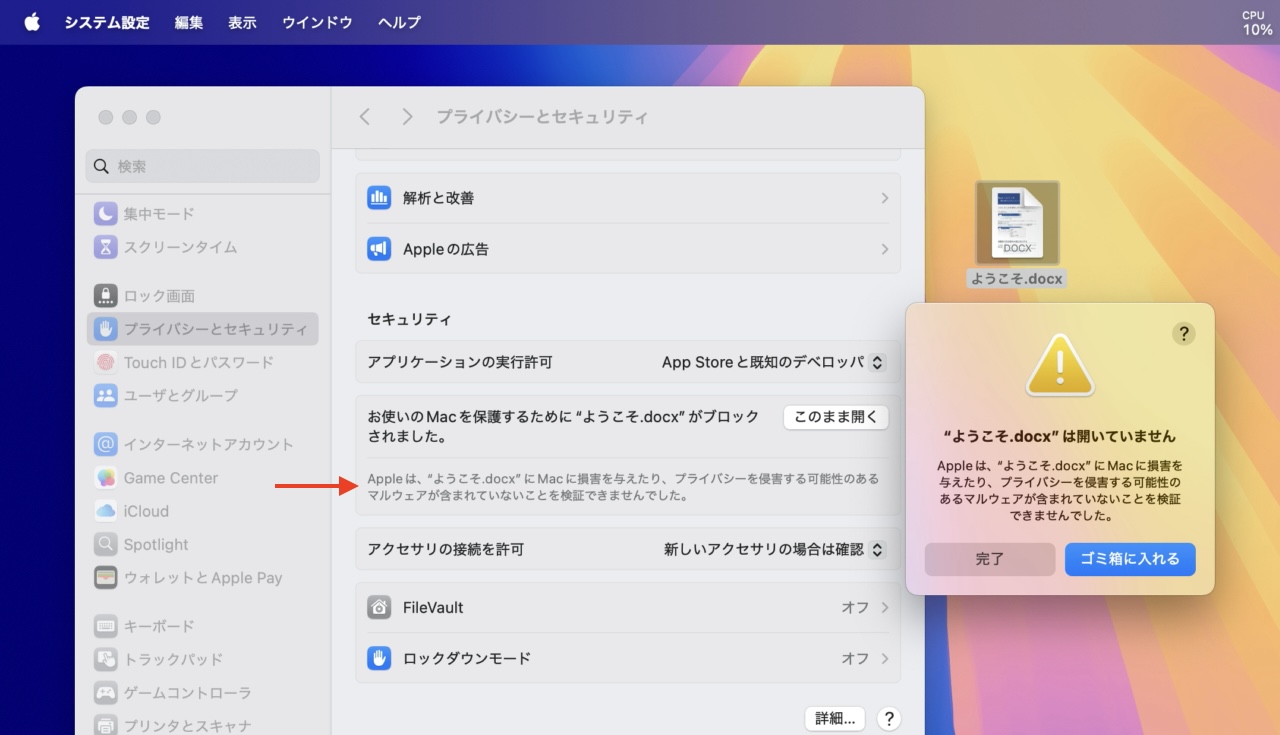1280x735 pixels.
Task: Click the プライバシーとセキュリティ hand icon in sidebar
Action: click(x=106, y=329)
